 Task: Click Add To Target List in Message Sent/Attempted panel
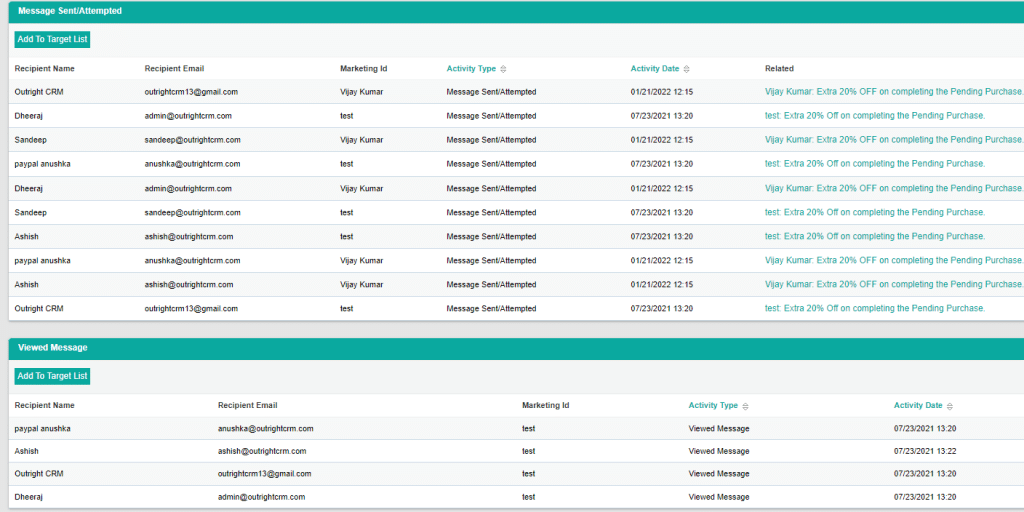tap(52, 39)
